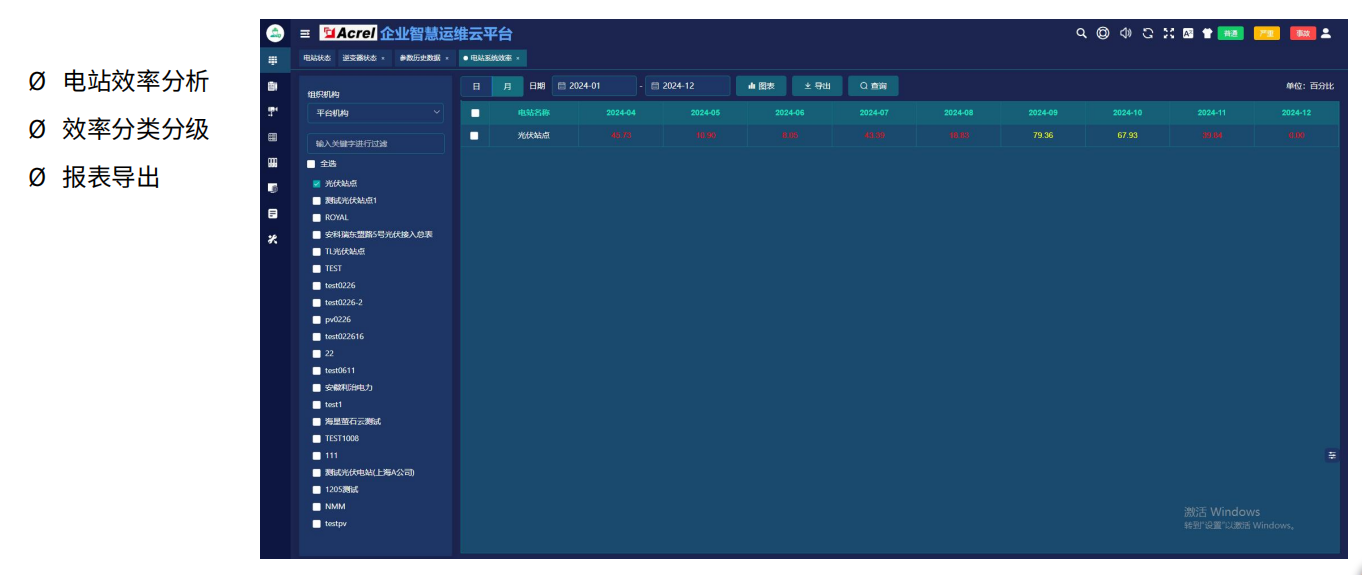Image resolution: width=1362 pixels, height=575 pixels.
Task: Click the search magnifier icon in header
Action: (x=1081, y=33)
